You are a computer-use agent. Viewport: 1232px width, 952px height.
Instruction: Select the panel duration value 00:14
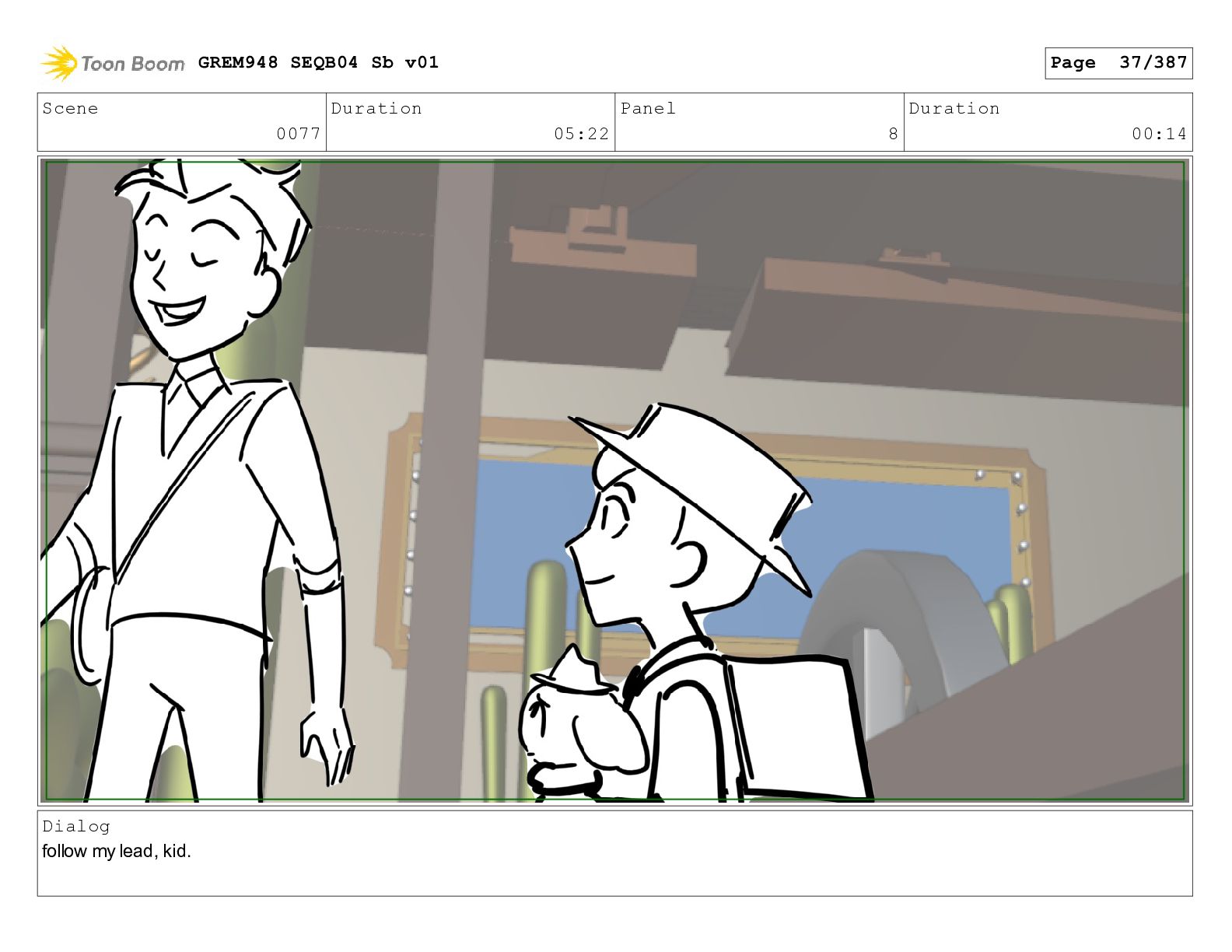tap(1159, 134)
